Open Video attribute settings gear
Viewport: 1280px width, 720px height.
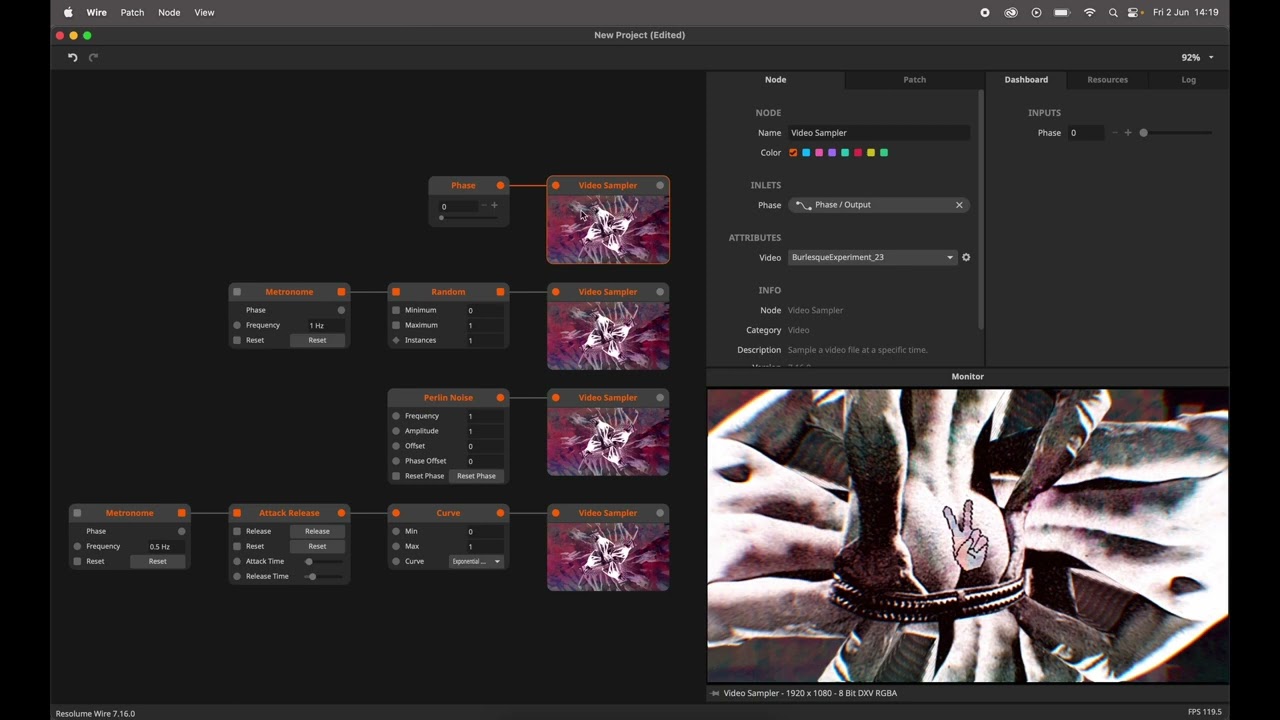click(x=966, y=257)
